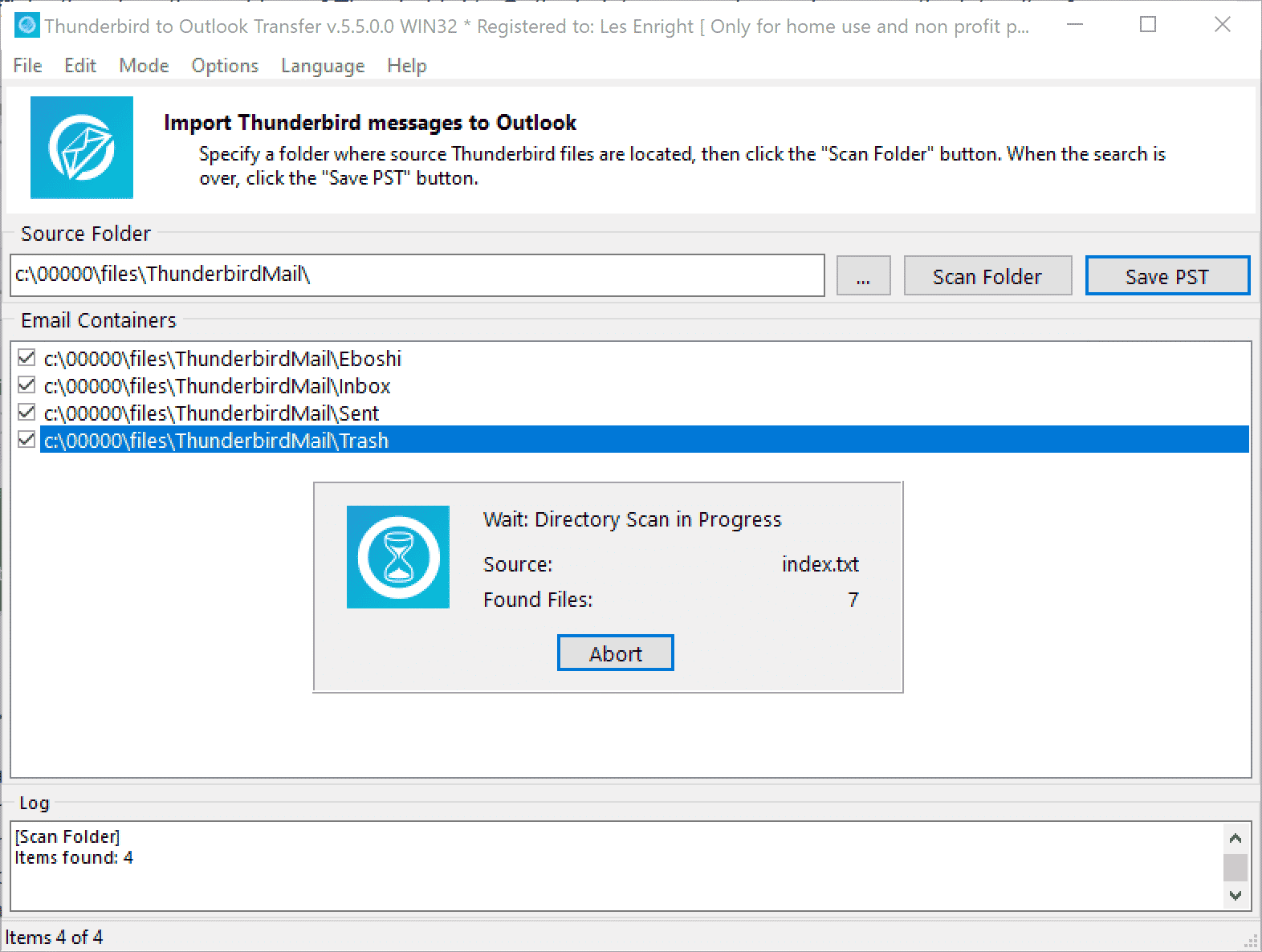This screenshot has width=1262, height=952.
Task: Open the Options menu
Action: (x=225, y=66)
